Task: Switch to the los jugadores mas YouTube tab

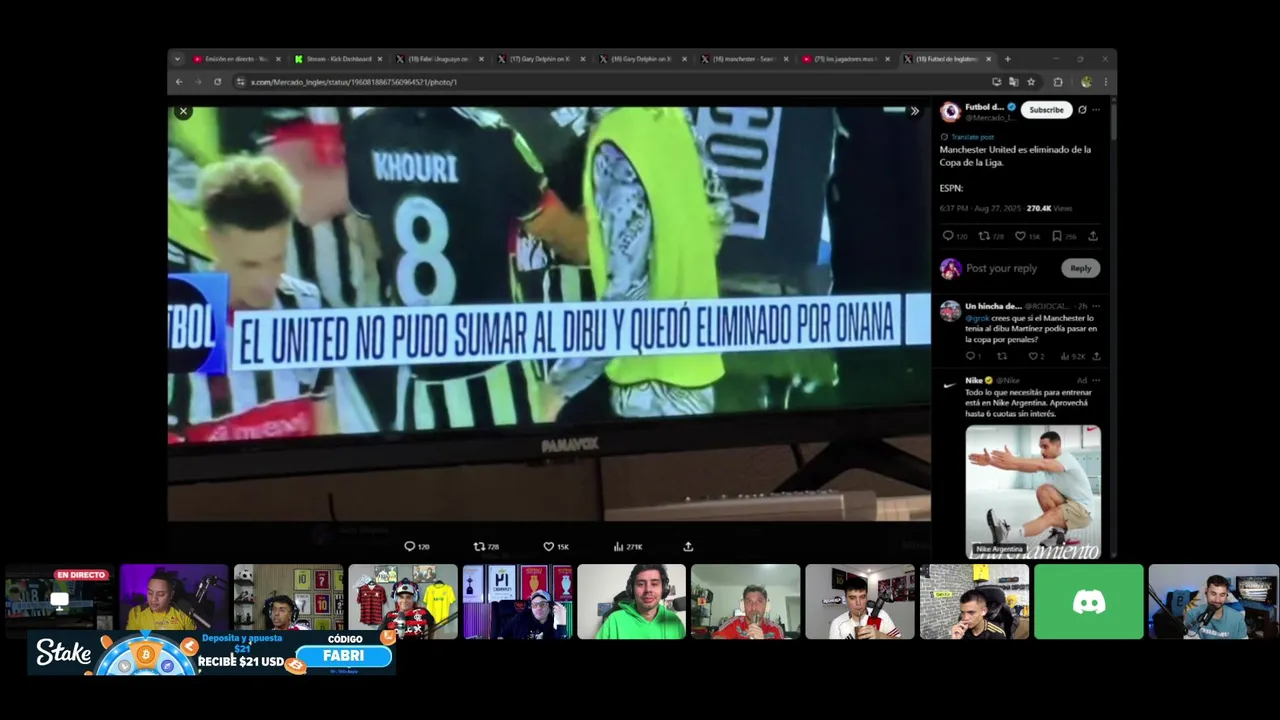Action: [x=845, y=59]
